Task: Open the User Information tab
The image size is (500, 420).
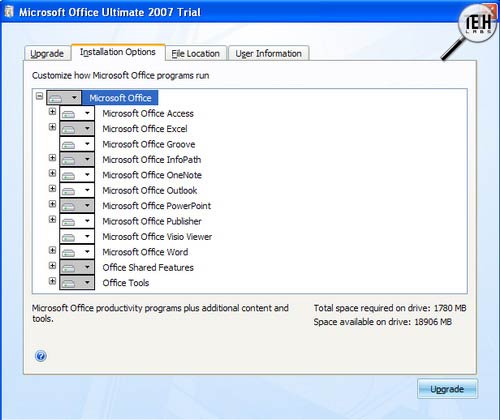Action: (268, 53)
